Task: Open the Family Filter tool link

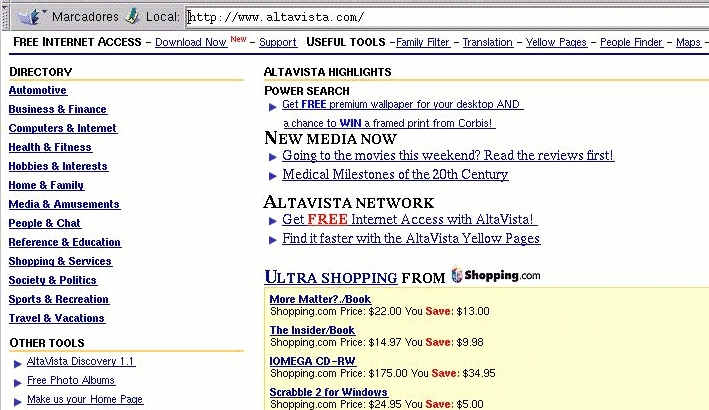Action: [x=423, y=42]
